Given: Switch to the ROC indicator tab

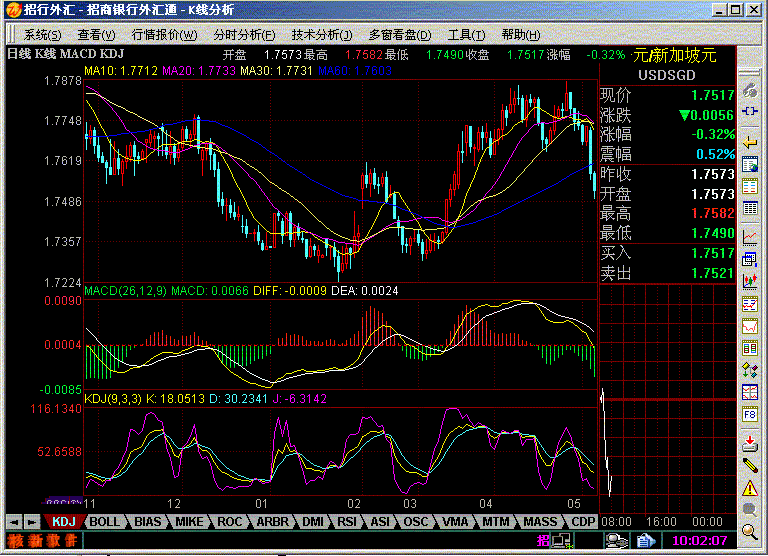Looking at the screenshot, I should coord(230,522).
